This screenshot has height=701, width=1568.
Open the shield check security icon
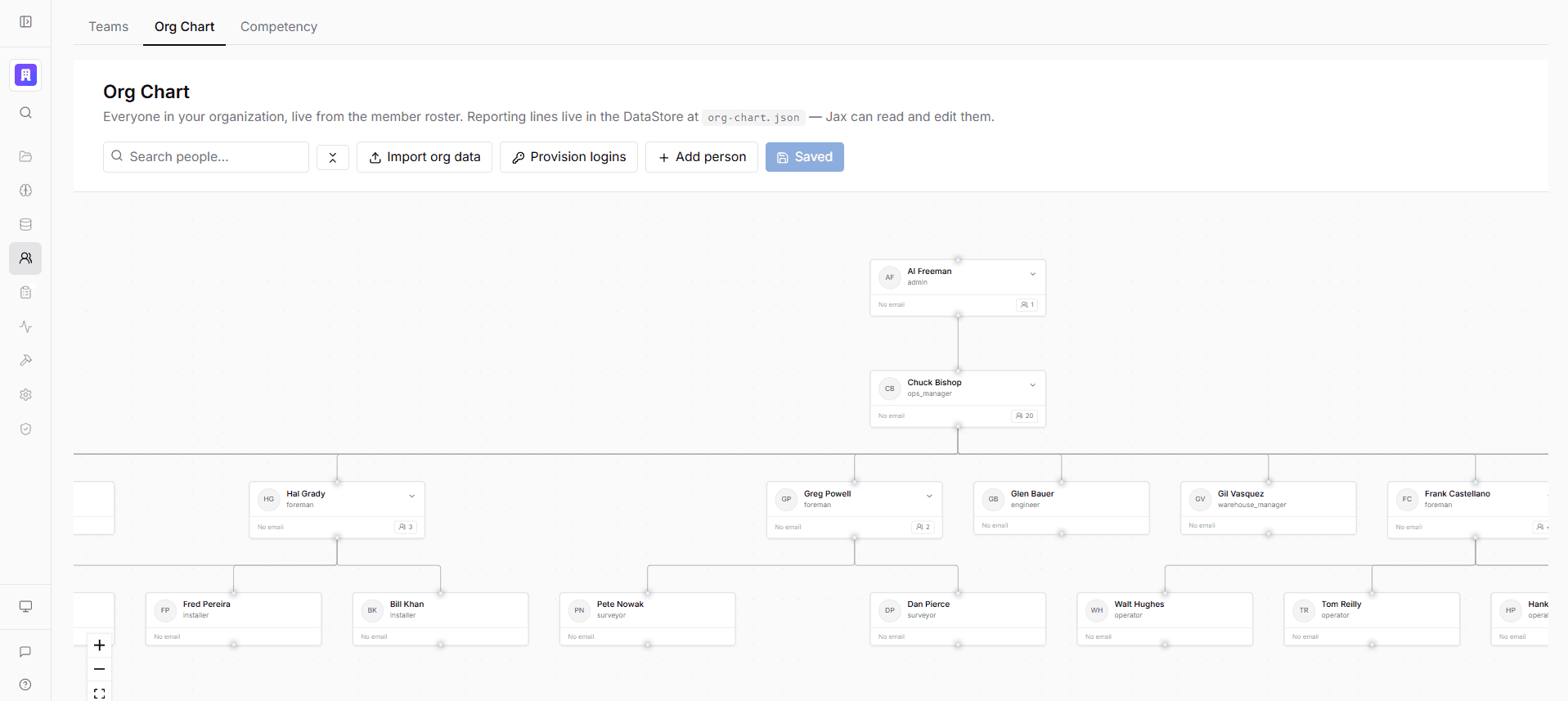click(x=25, y=429)
